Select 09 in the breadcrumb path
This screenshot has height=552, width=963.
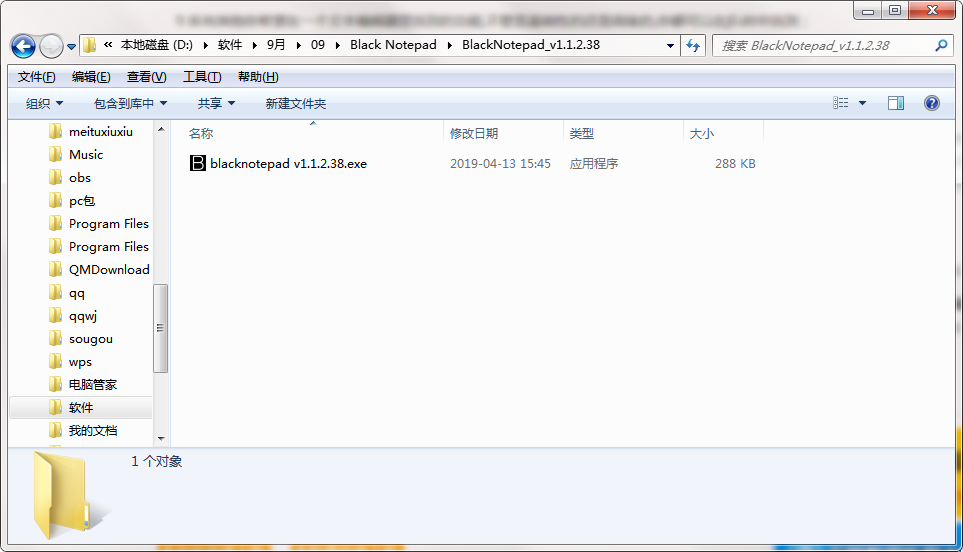(x=318, y=45)
